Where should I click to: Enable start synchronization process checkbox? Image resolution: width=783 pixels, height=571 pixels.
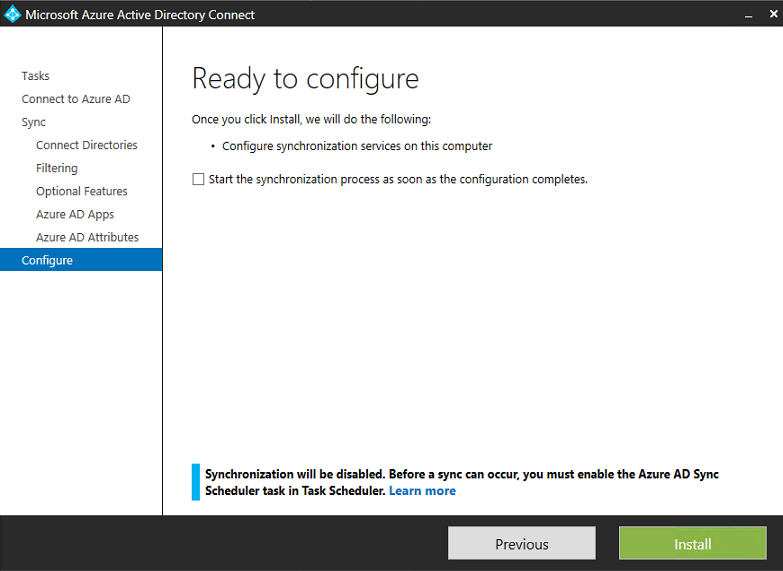click(x=198, y=179)
